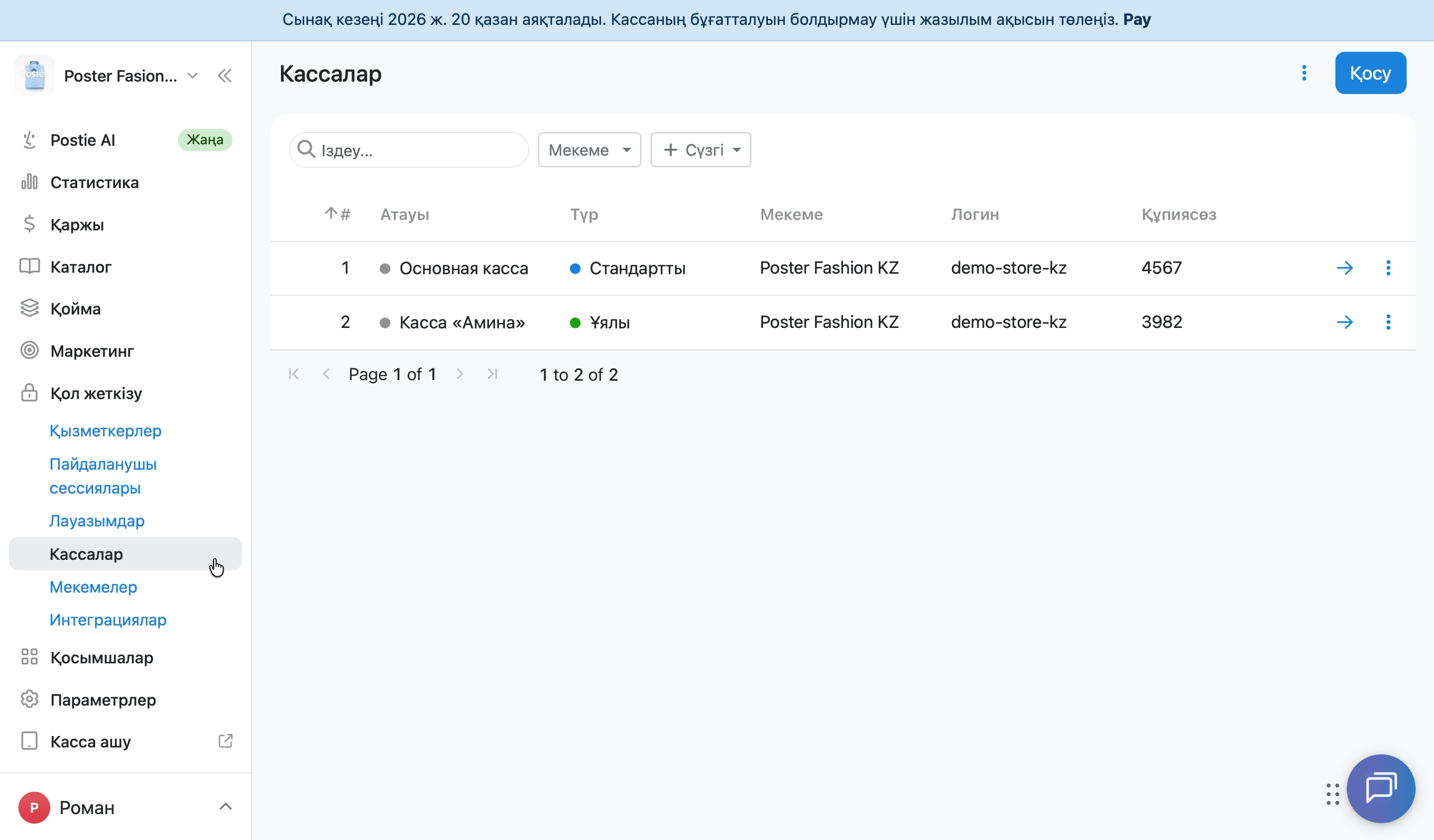This screenshot has height=840, width=1434.
Task: Open Основная касса with its arrow icon
Action: [x=1345, y=268]
